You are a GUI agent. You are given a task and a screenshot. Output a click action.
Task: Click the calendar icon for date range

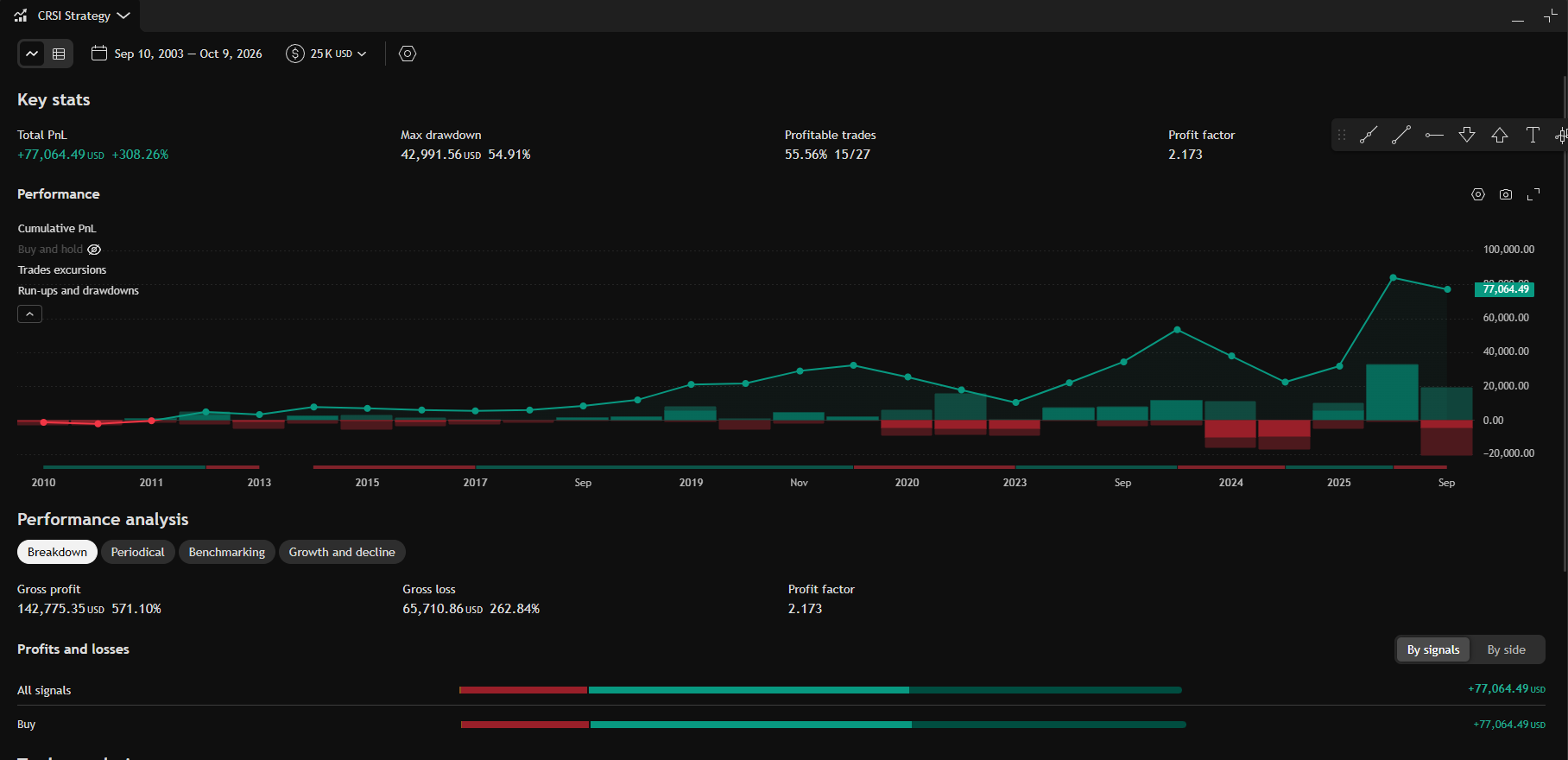click(x=99, y=54)
